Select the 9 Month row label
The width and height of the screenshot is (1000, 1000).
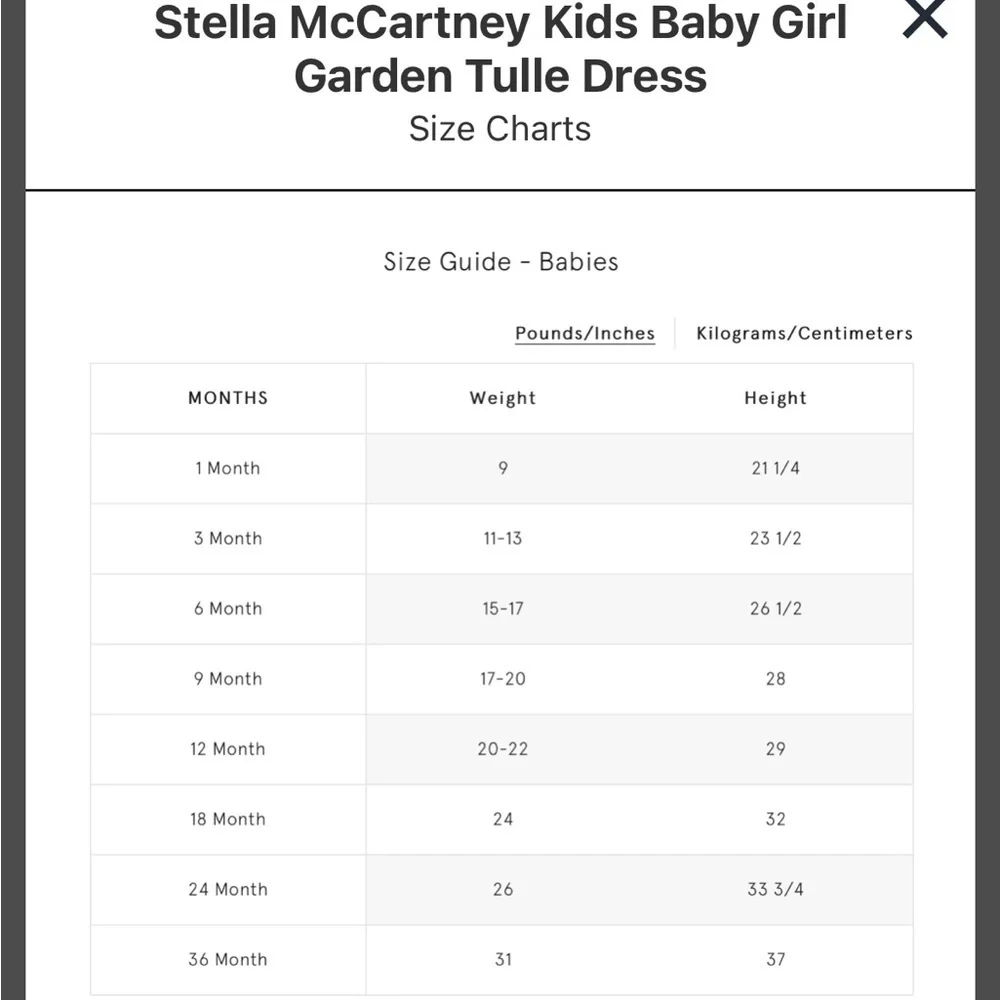[x=227, y=679]
